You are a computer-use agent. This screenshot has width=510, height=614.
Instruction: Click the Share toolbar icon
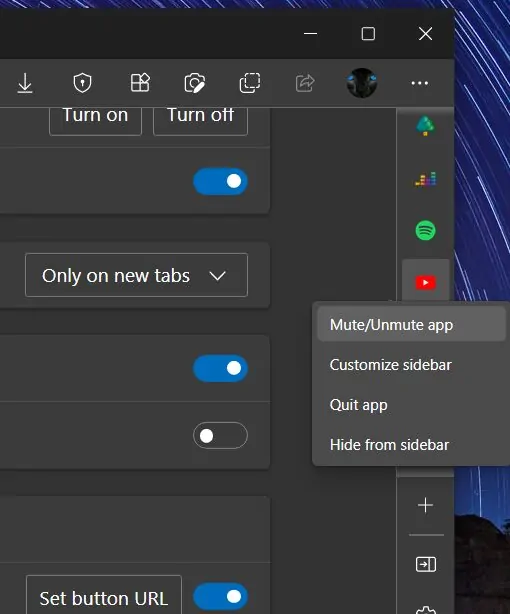click(305, 83)
